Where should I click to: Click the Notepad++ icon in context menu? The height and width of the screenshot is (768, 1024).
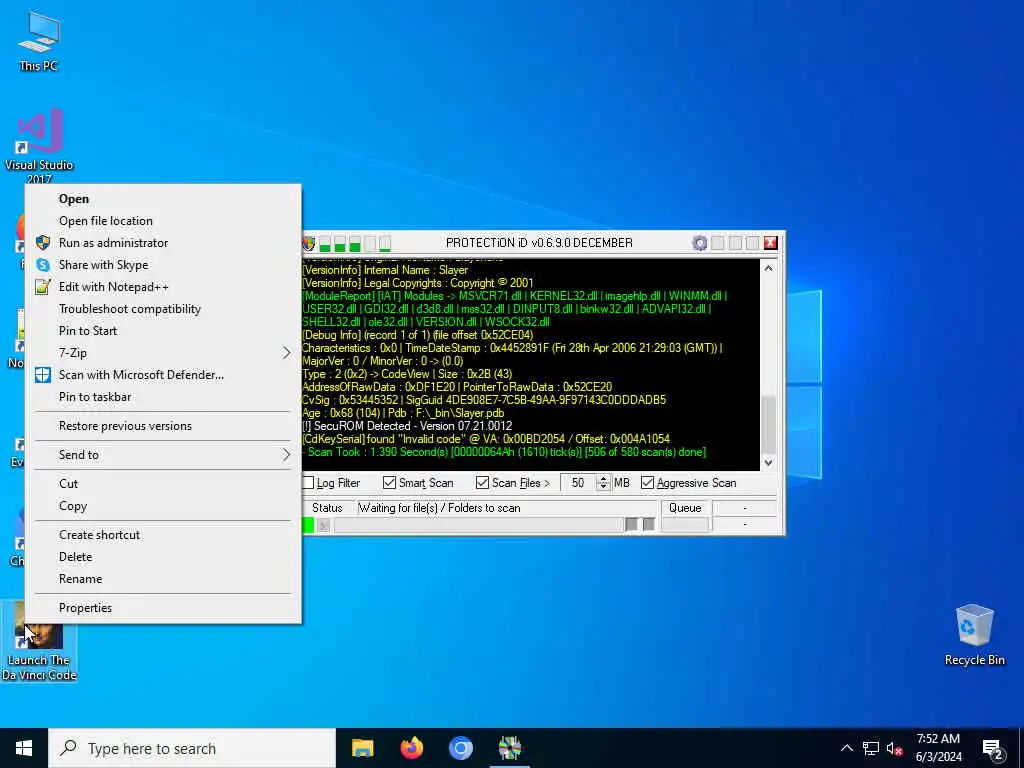(43, 287)
